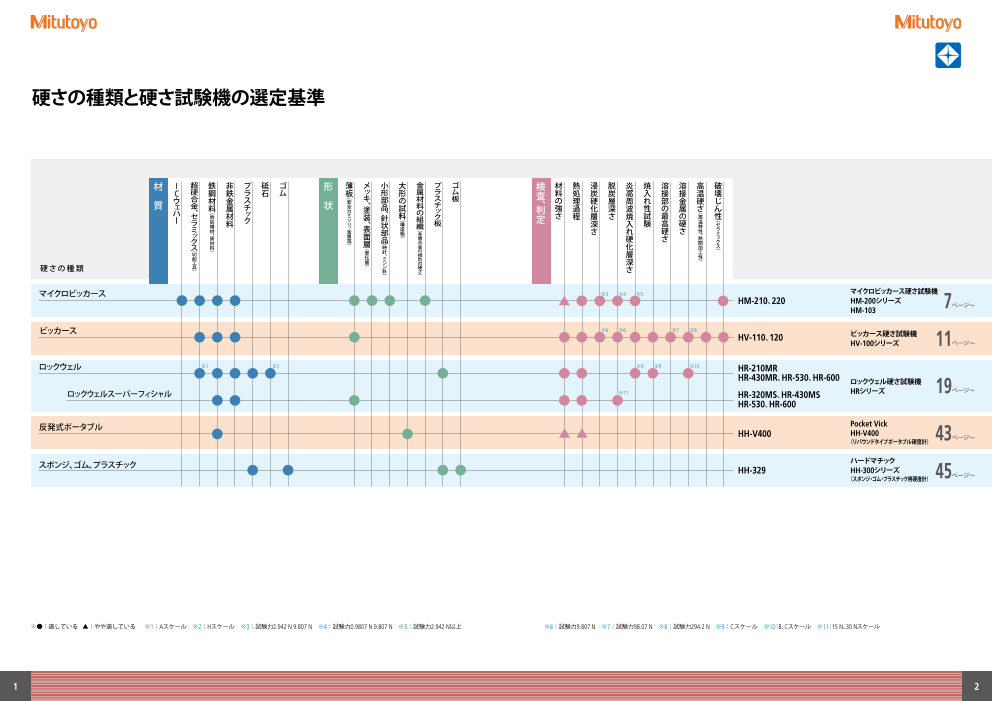Click page number 2 in footer
992x701 pixels.
pyautogui.click(x=977, y=686)
